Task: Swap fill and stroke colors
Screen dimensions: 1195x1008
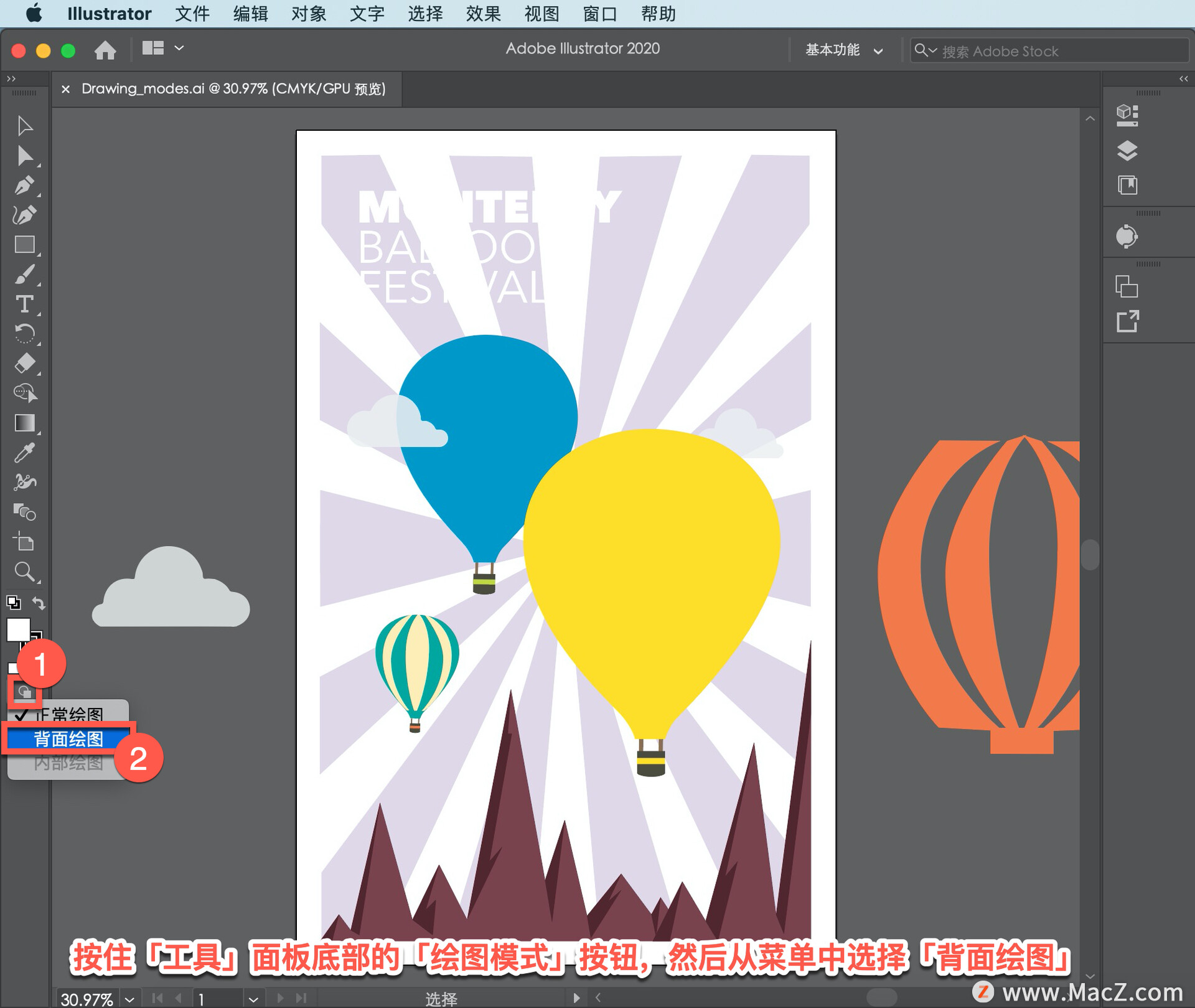Action: (39, 603)
